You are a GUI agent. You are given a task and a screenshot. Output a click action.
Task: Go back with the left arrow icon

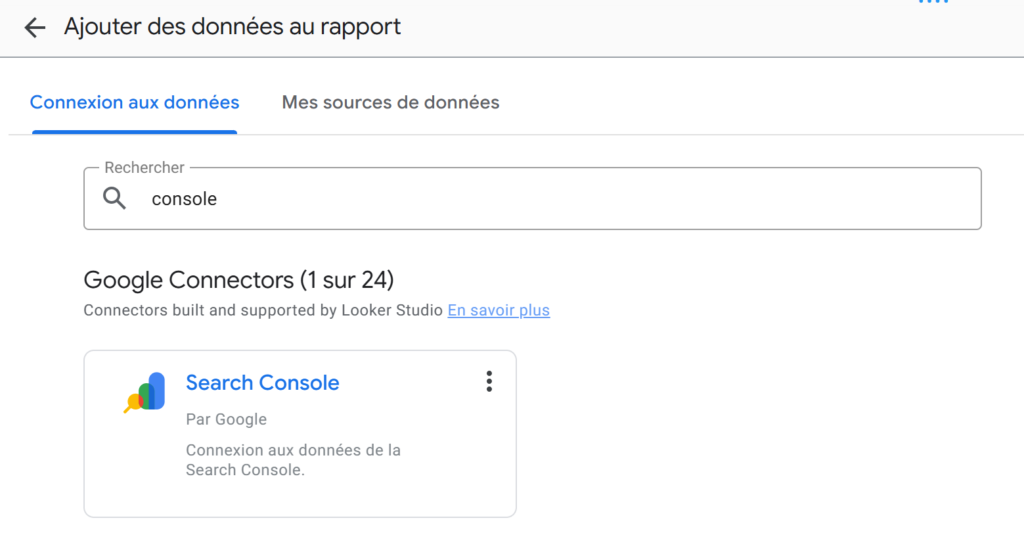coord(35,27)
